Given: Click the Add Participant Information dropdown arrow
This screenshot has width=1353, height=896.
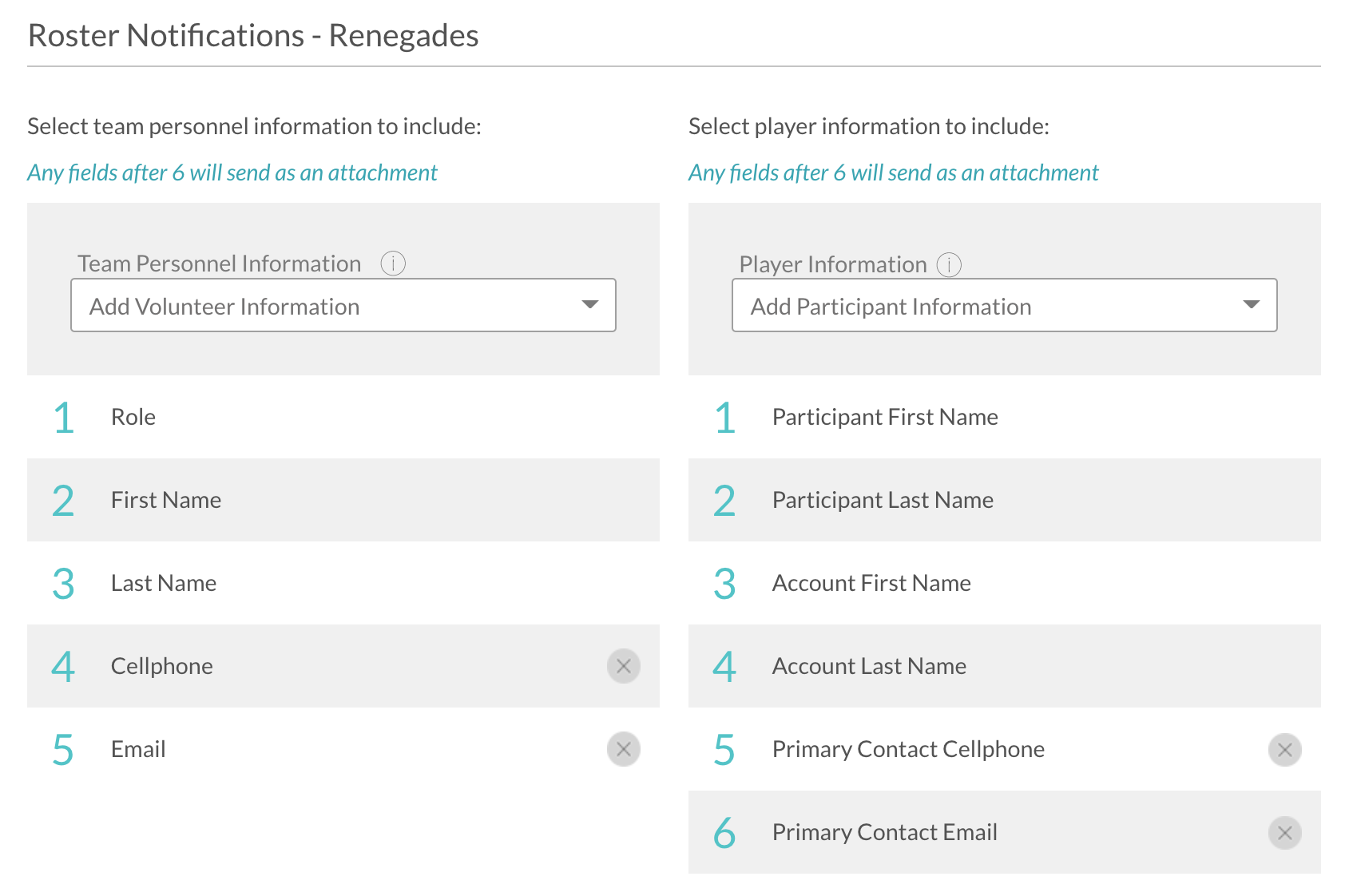Looking at the screenshot, I should click(1252, 305).
